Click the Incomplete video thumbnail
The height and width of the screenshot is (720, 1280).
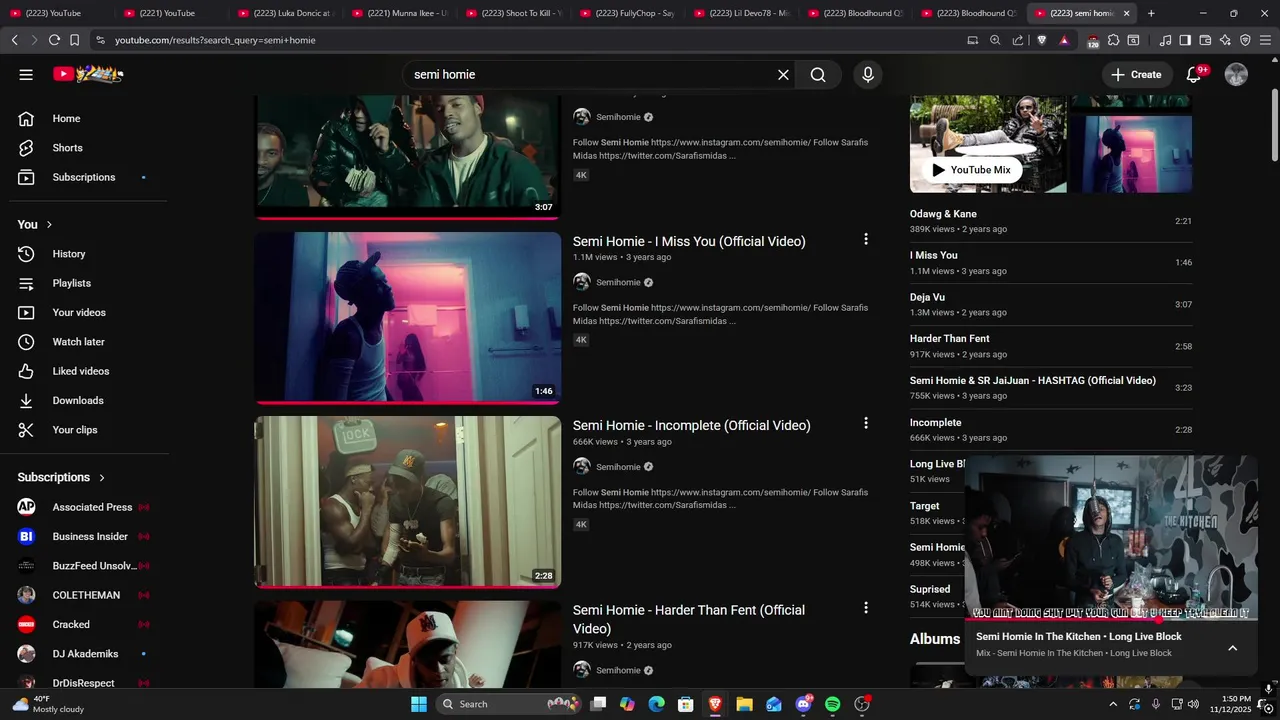[x=408, y=502]
